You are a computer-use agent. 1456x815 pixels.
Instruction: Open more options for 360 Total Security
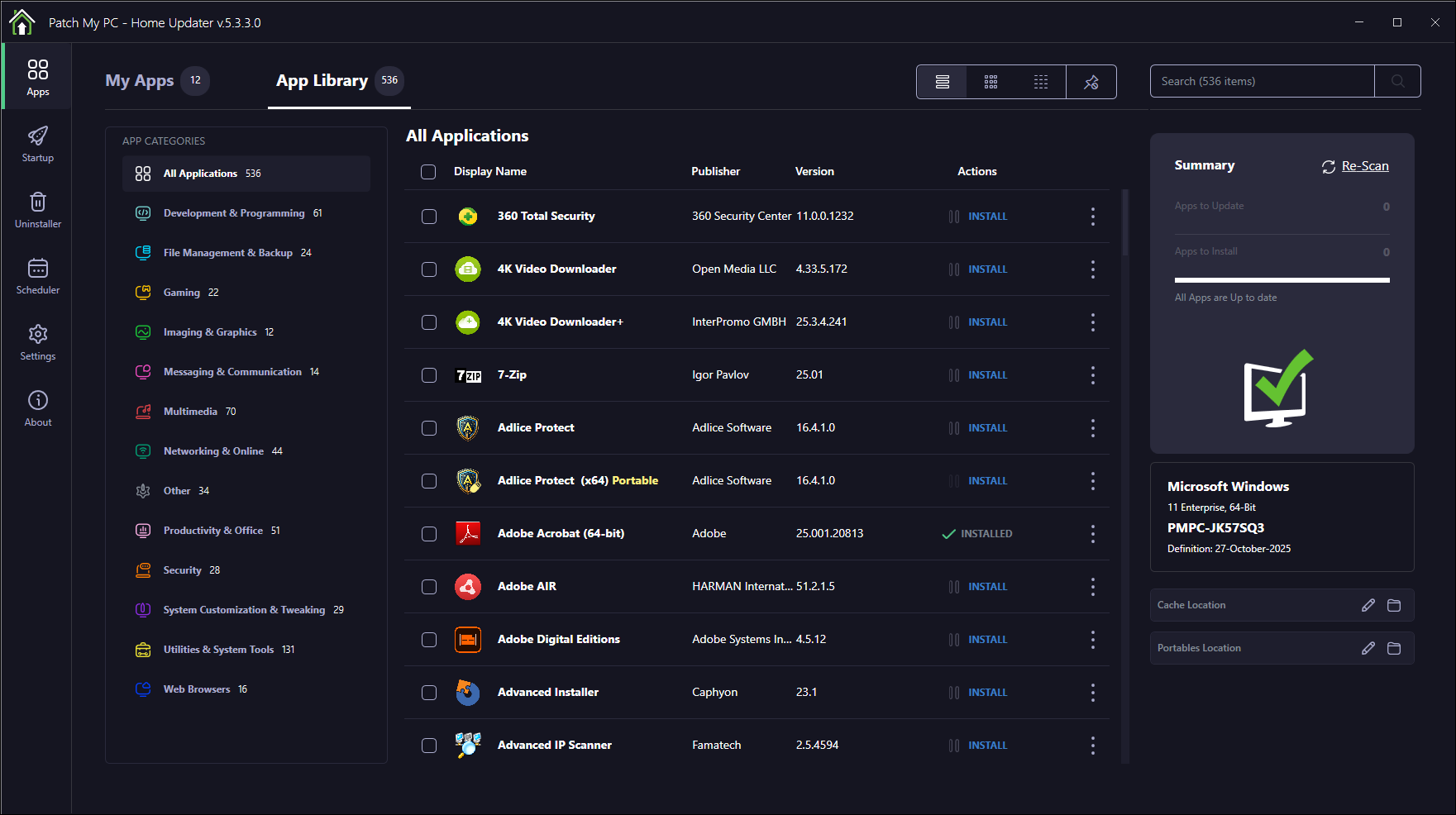click(x=1092, y=217)
